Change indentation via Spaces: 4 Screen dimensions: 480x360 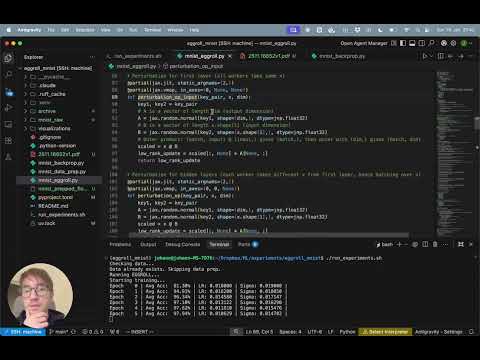[290, 332]
